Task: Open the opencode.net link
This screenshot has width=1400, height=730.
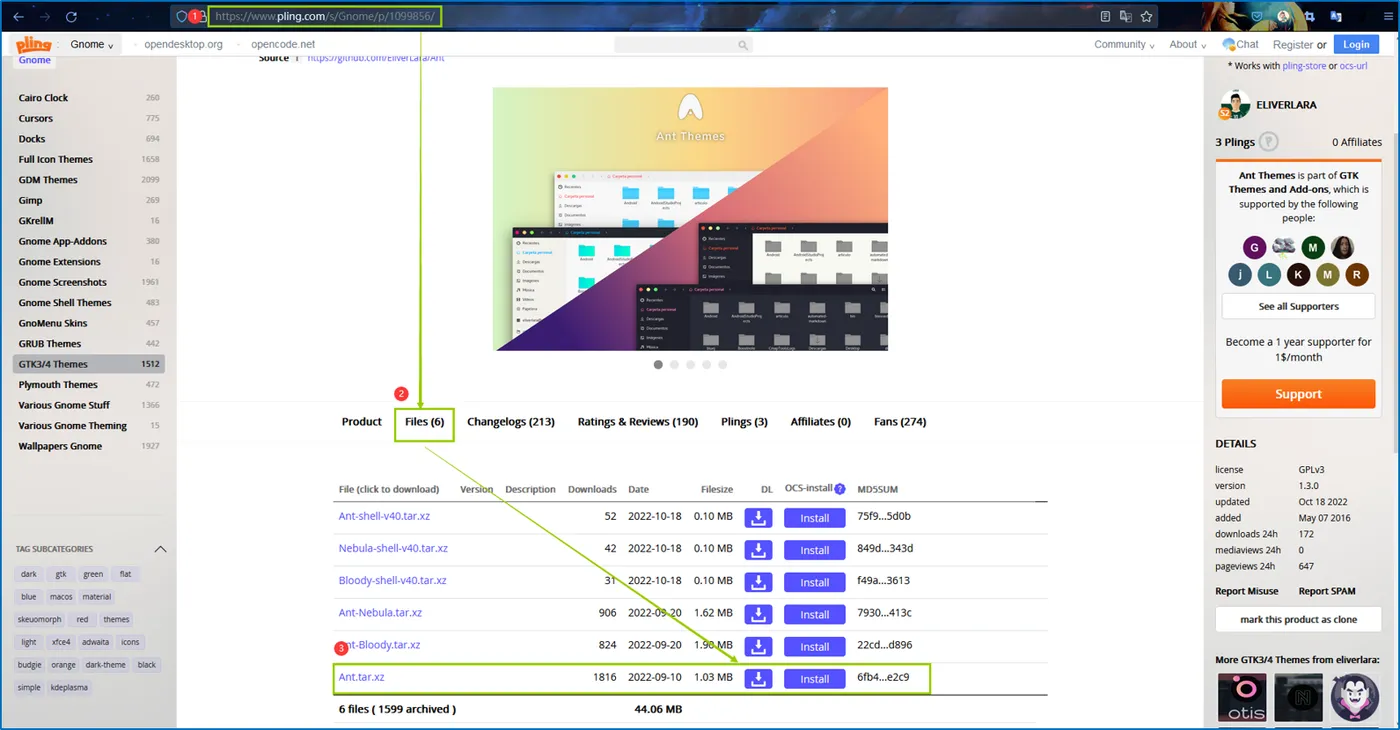Action: (x=283, y=45)
